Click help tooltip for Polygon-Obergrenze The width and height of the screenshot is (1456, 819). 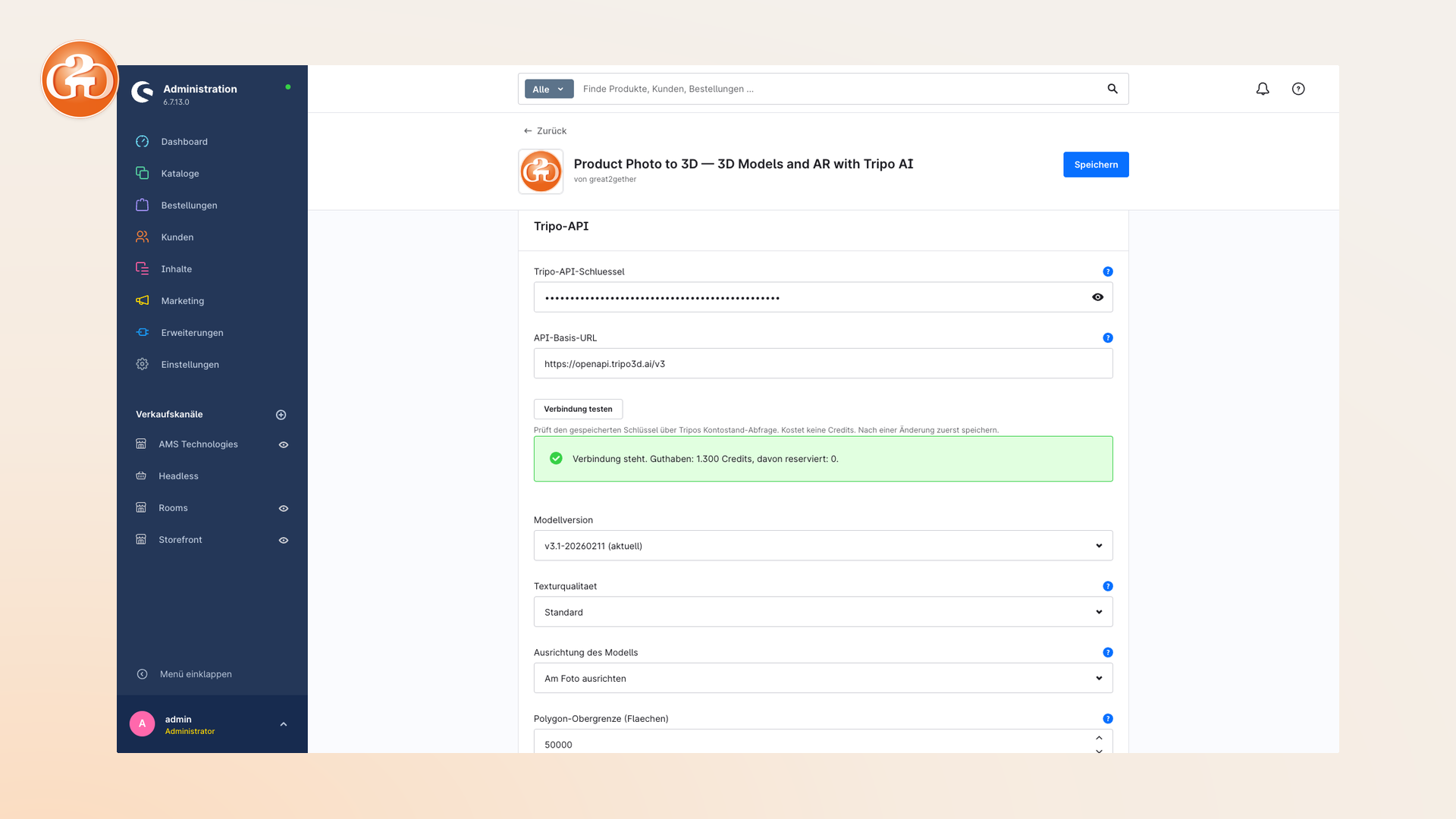tap(1108, 719)
